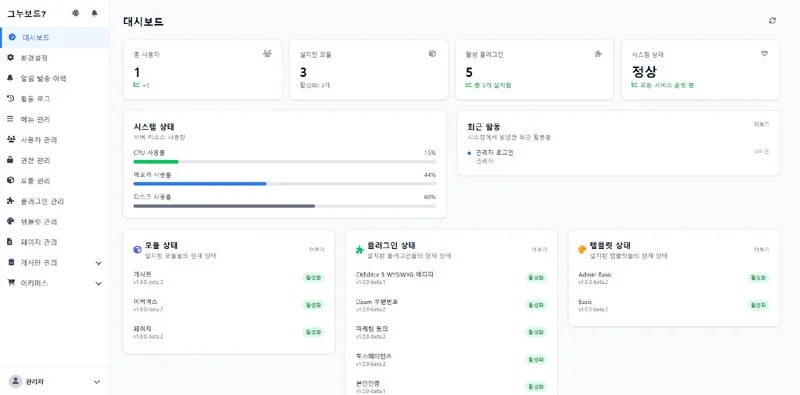Click the history icon next to 활동 로그
The height and width of the screenshot is (395, 800).
[10, 98]
